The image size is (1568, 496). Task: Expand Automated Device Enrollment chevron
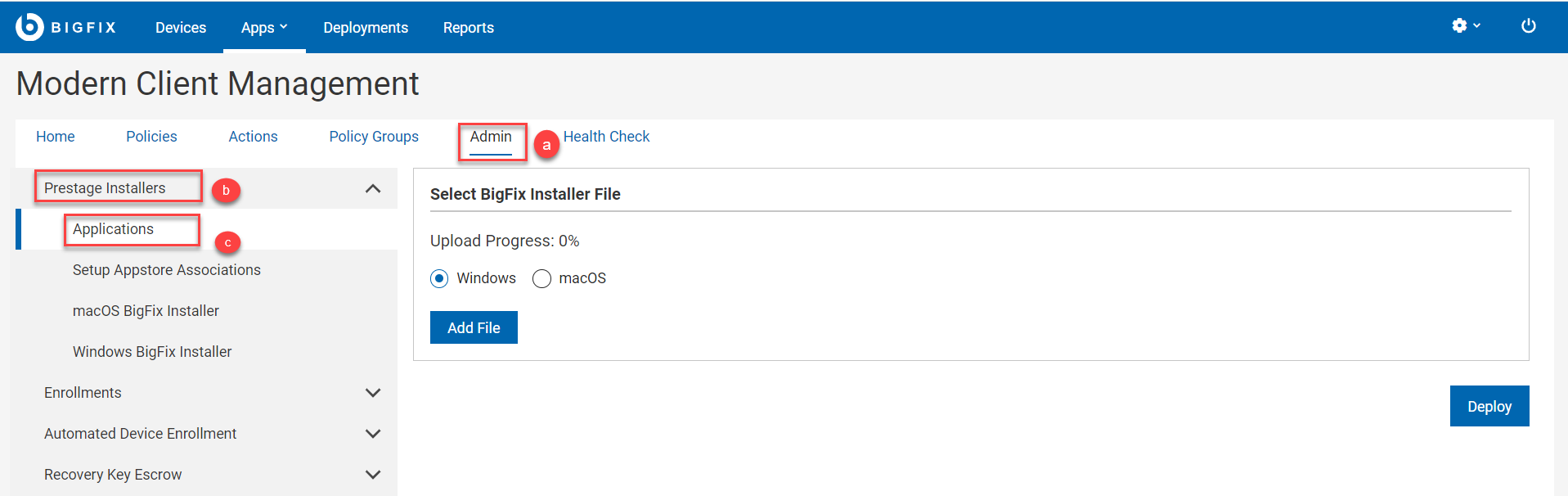pos(373,434)
